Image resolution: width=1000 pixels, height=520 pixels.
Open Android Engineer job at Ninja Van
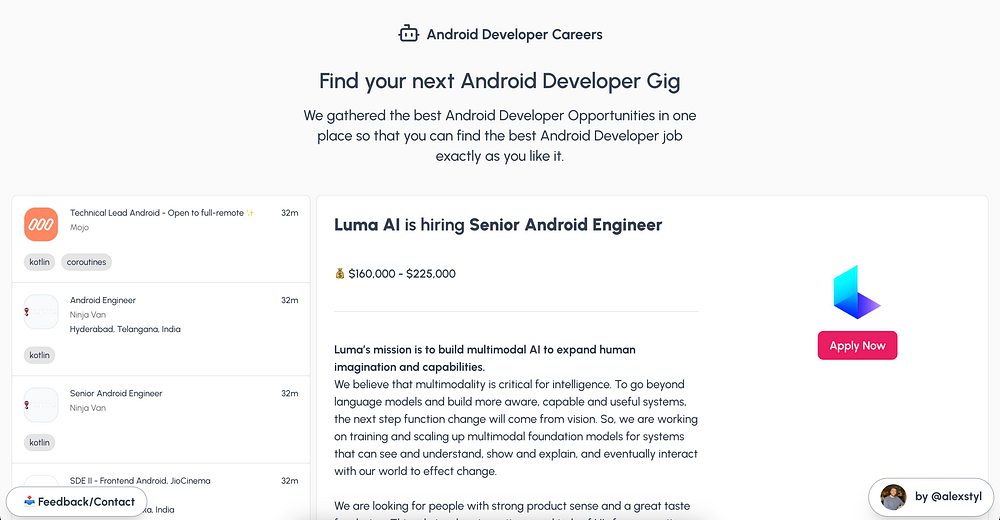tap(103, 300)
